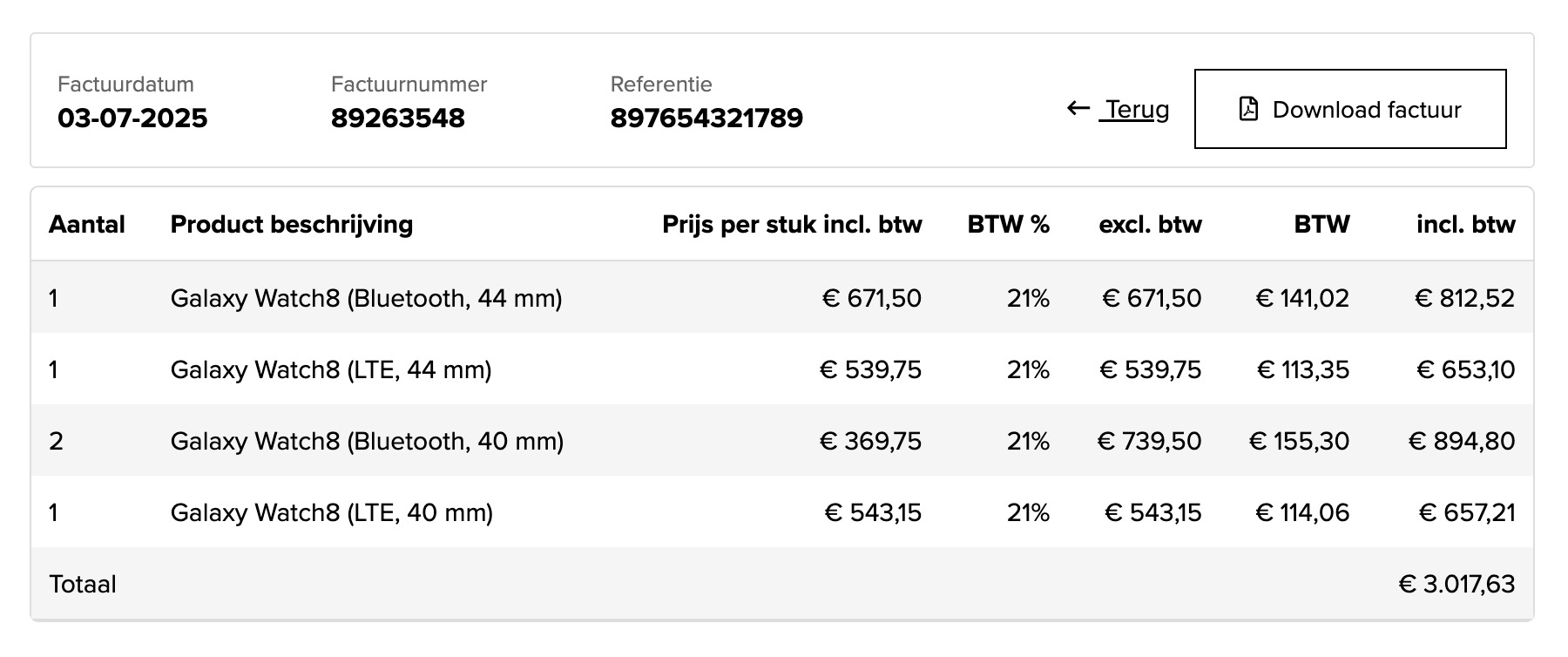Image resolution: width=1568 pixels, height=657 pixels.
Task: Click the Factuurdatum 03-07-2025
Action: pyautogui.click(x=132, y=118)
